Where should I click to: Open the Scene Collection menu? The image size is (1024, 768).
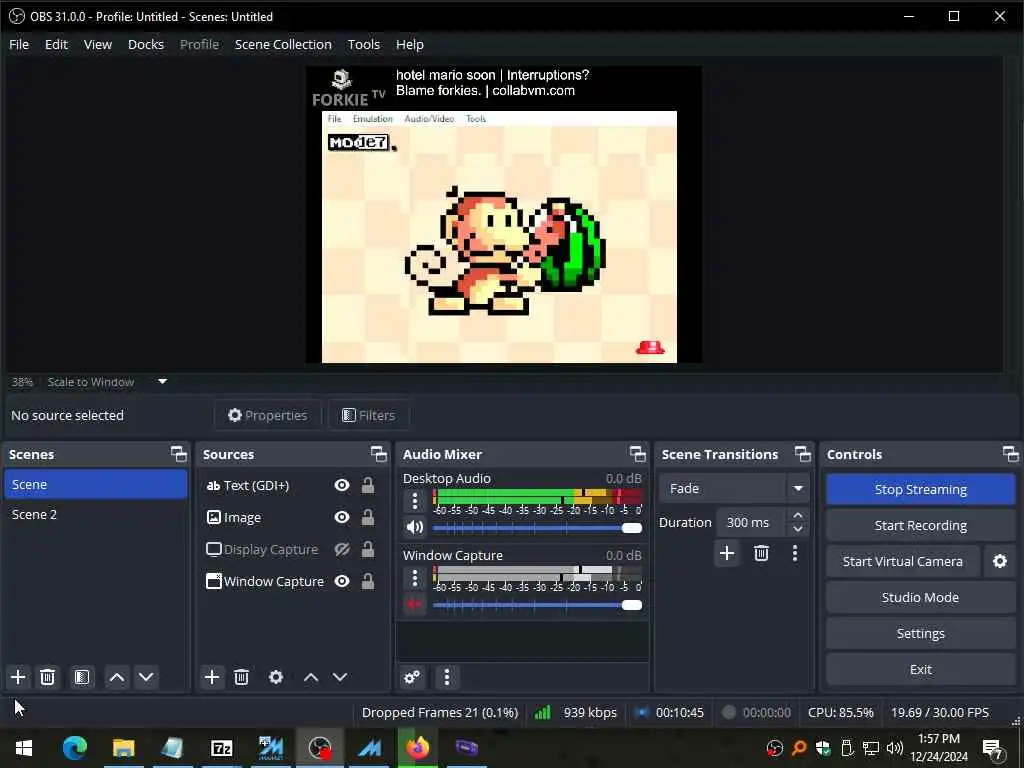(x=283, y=44)
